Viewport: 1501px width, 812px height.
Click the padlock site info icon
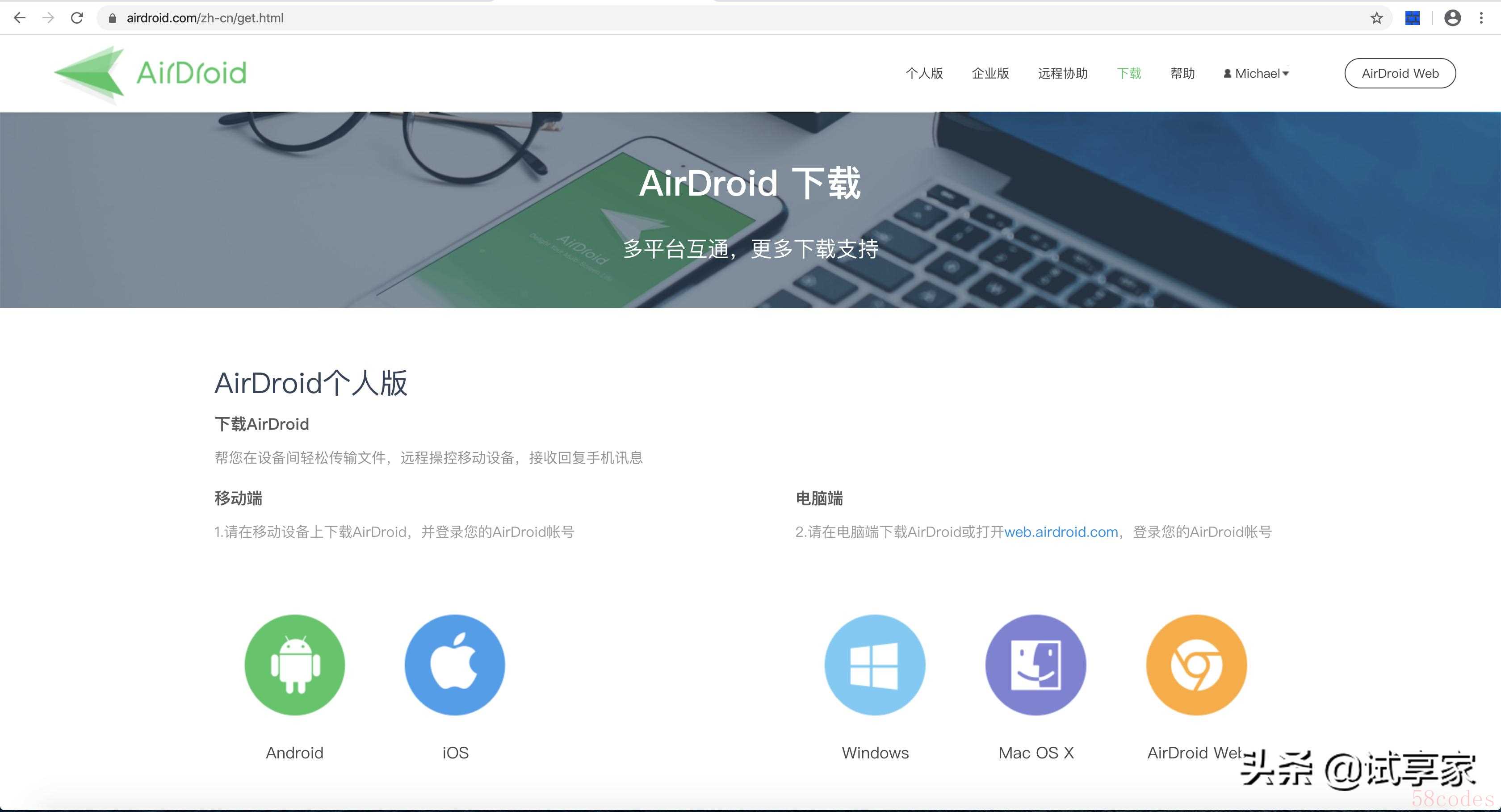tap(113, 18)
